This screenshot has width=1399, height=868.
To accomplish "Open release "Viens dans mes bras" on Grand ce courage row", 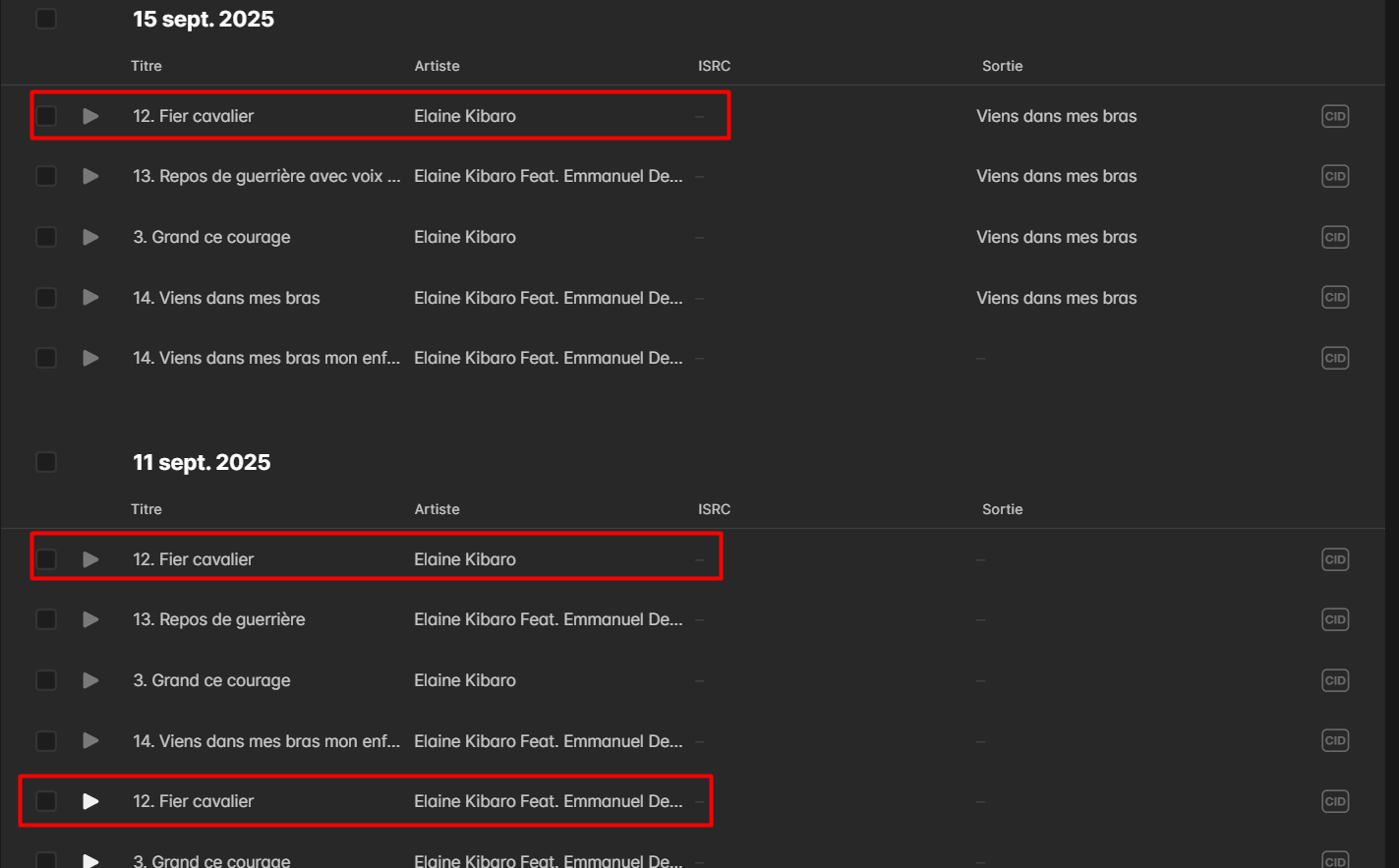I will coord(1056,237).
